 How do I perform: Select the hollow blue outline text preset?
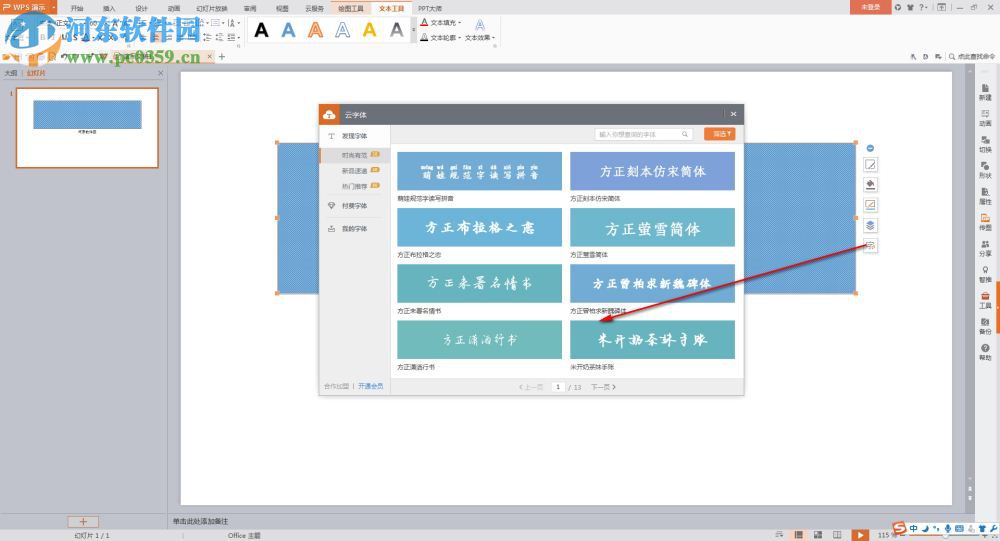342,30
